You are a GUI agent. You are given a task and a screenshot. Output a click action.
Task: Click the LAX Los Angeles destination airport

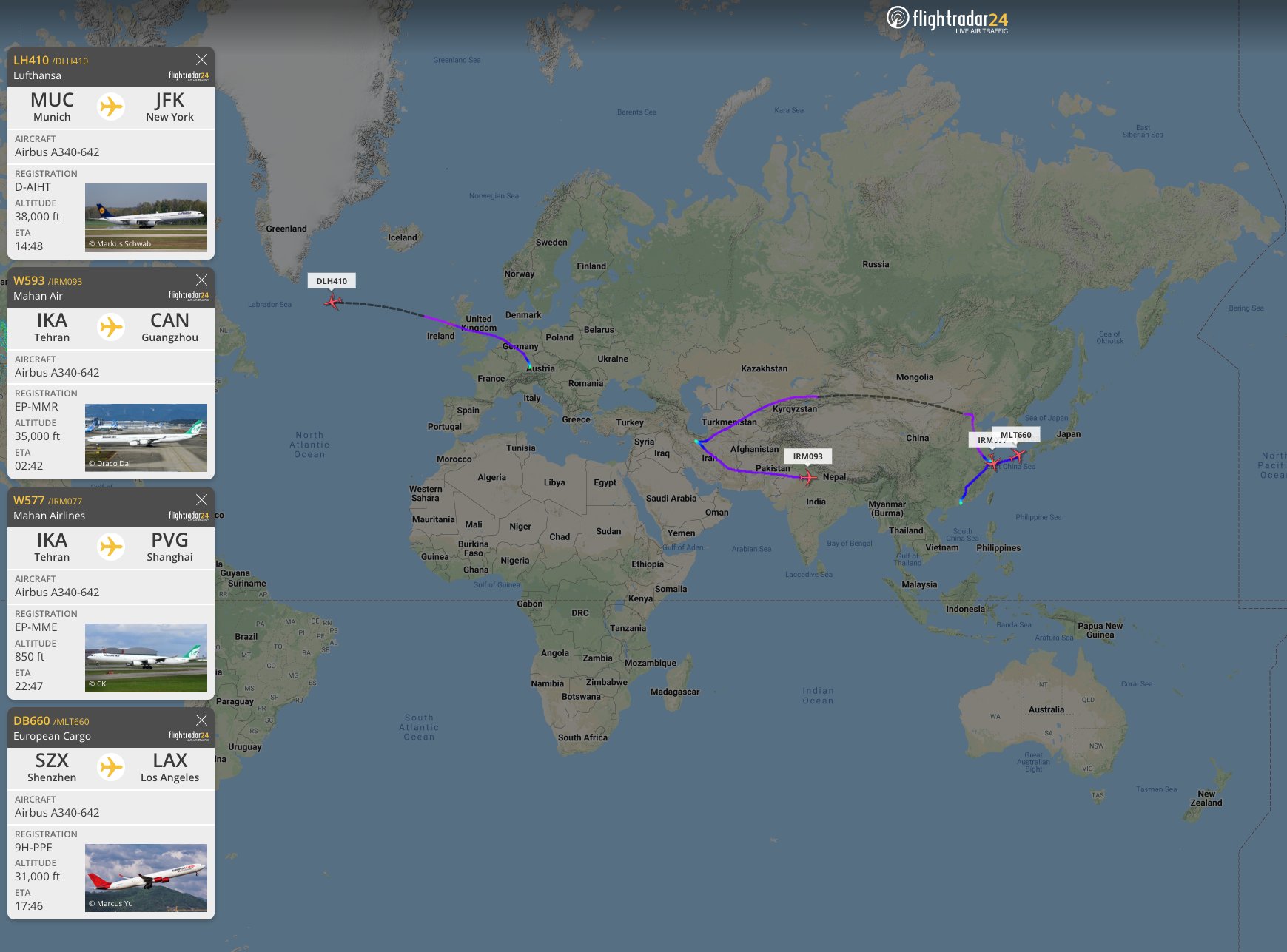pos(169,767)
